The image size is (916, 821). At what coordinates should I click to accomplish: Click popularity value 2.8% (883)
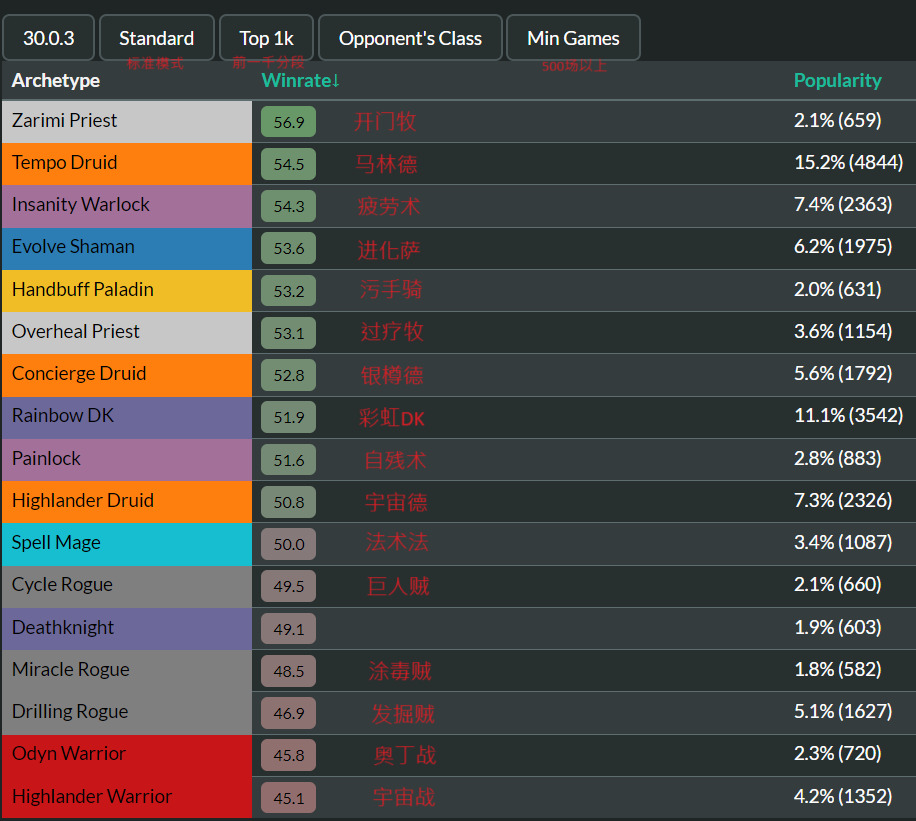pos(837,458)
